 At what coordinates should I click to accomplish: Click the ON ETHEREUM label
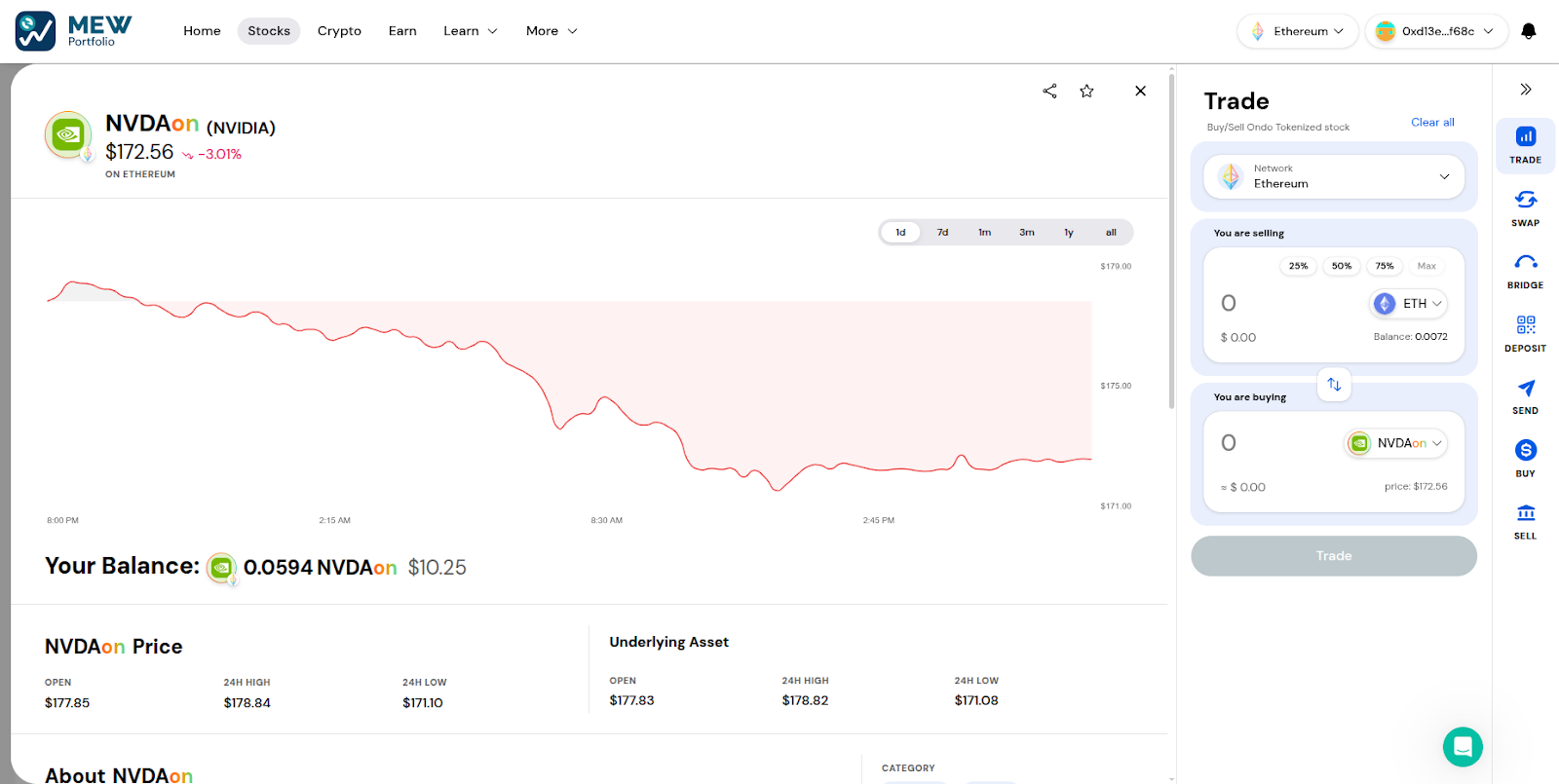click(x=140, y=174)
